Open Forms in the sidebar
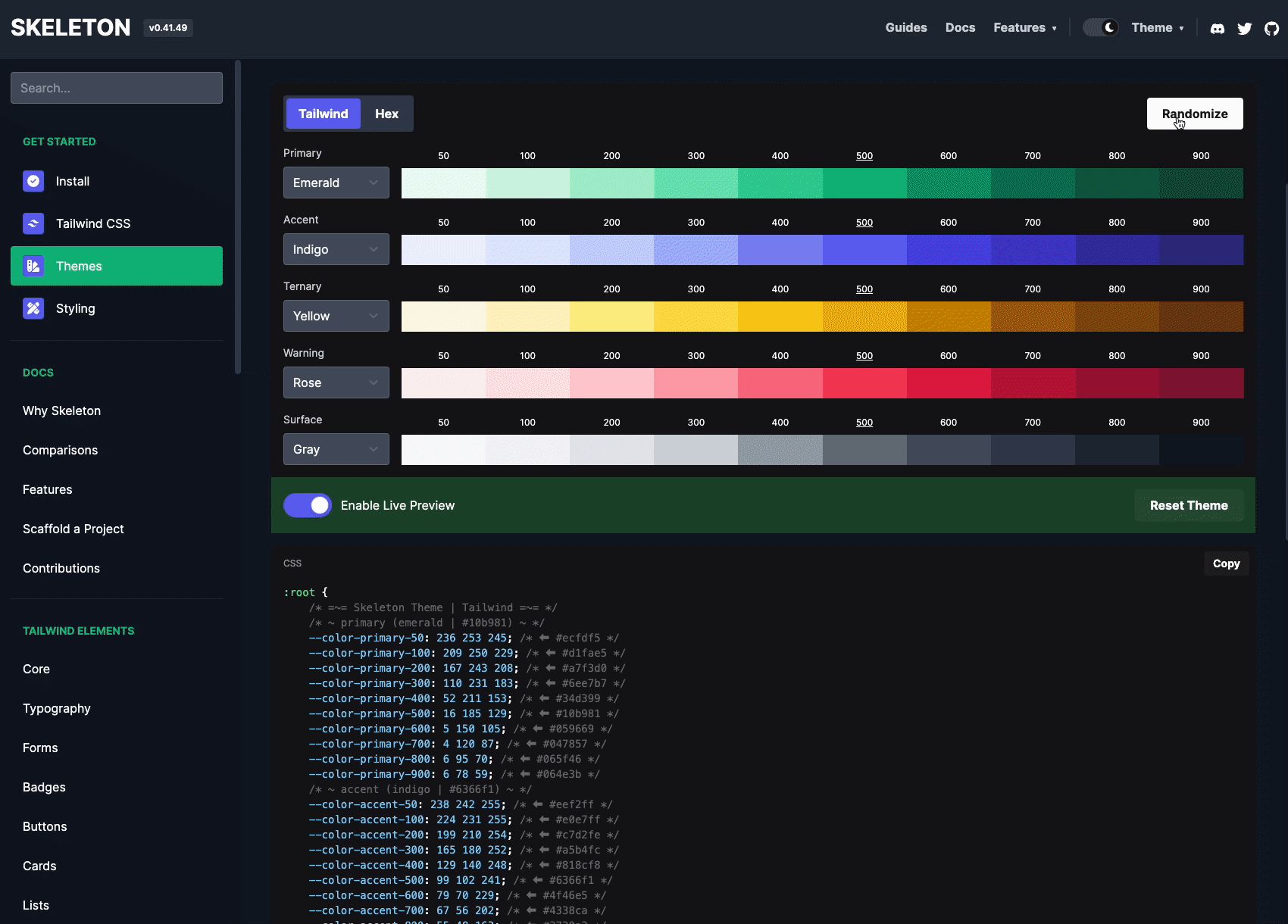1288x924 pixels. 40,748
